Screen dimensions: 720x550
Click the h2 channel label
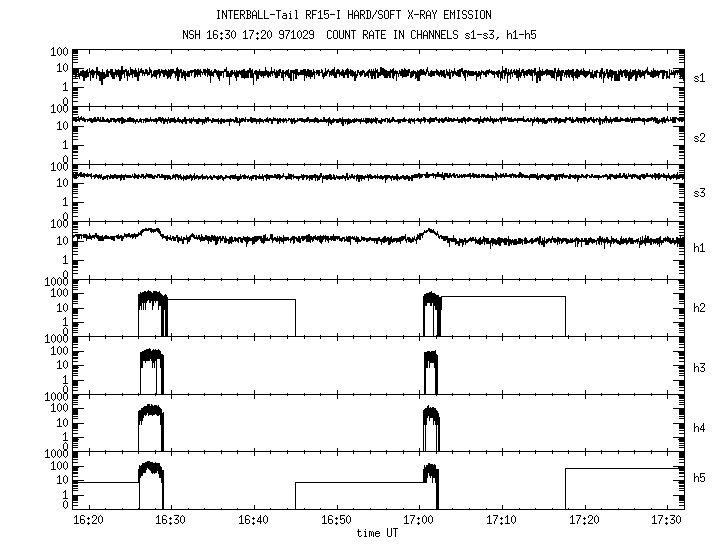pos(701,309)
